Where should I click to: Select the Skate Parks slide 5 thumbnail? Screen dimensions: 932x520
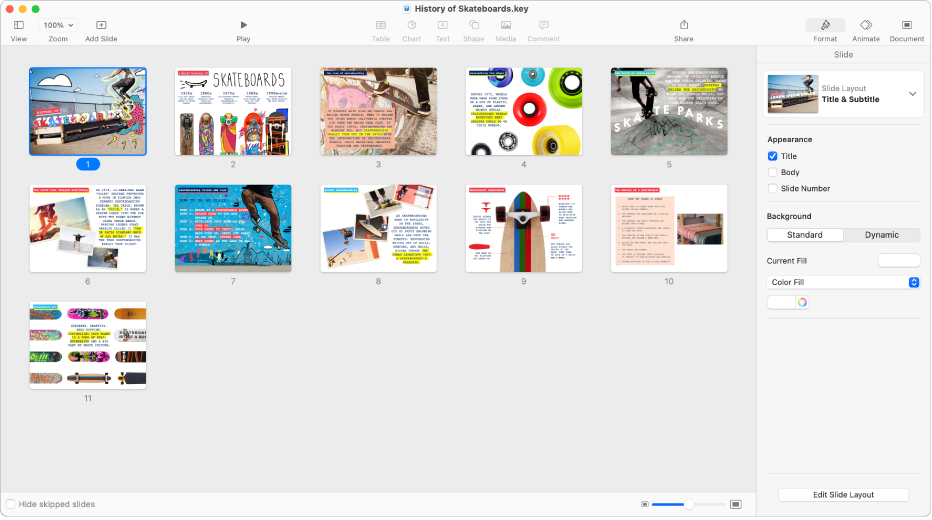click(x=669, y=111)
